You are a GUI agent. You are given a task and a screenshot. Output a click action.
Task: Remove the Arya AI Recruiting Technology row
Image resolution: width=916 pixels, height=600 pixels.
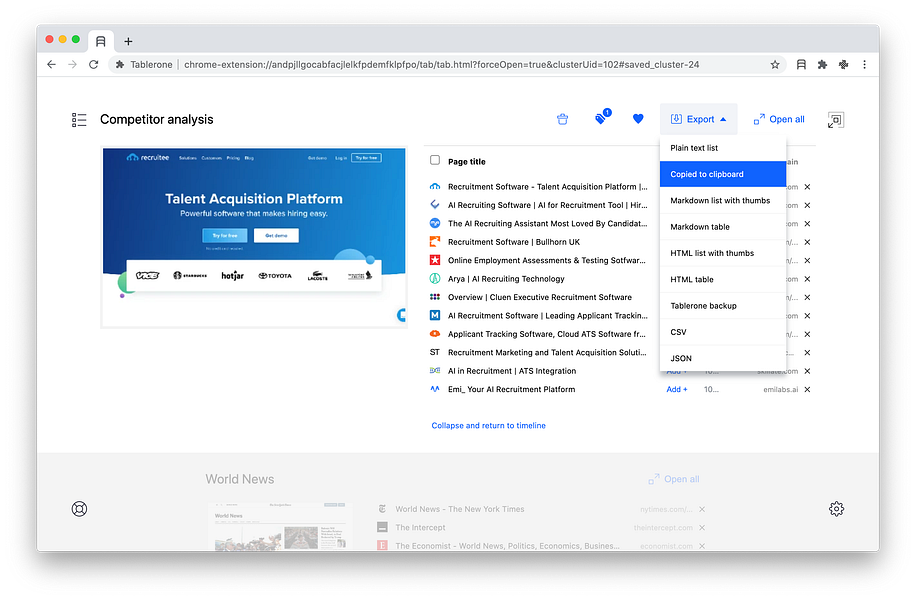tap(807, 279)
